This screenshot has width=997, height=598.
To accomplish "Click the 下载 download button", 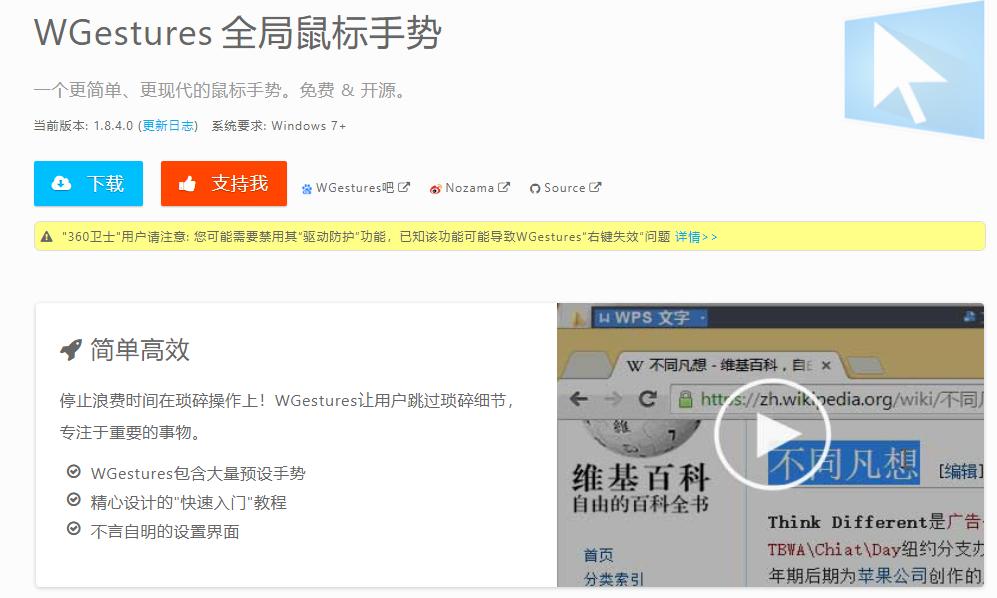I will (x=88, y=184).
